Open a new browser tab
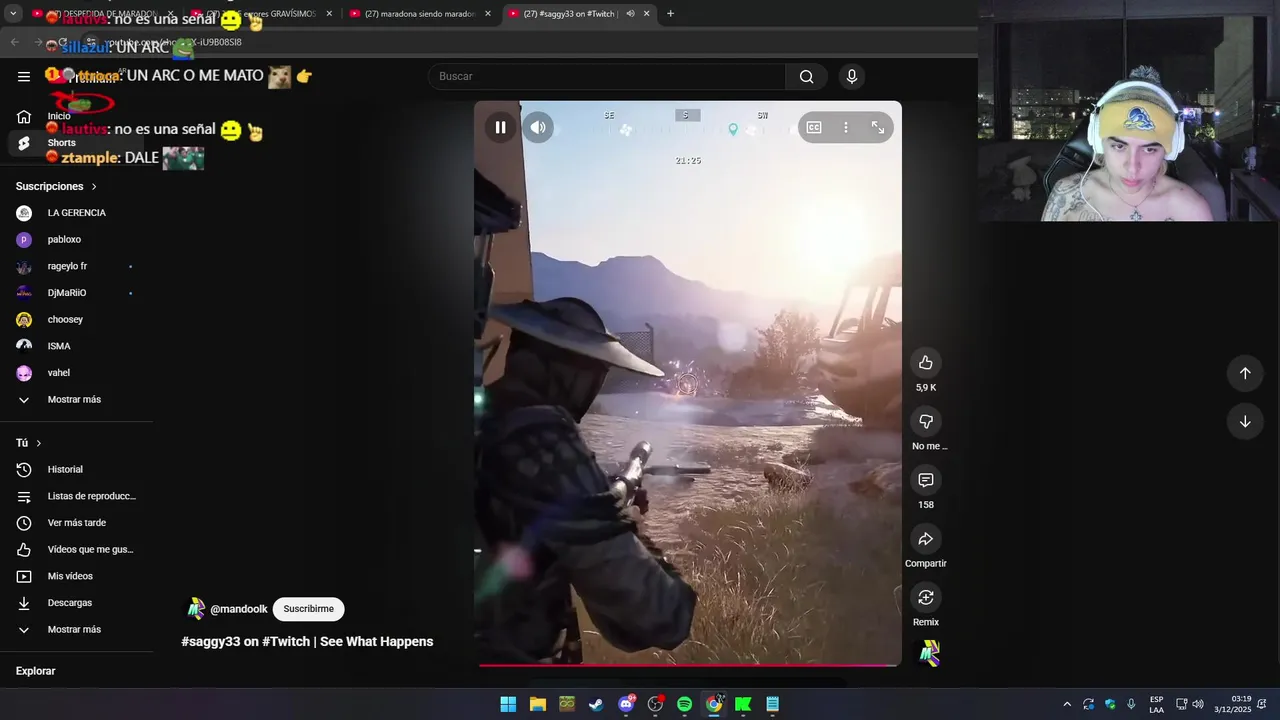Viewport: 1280px width, 720px height. [670, 14]
